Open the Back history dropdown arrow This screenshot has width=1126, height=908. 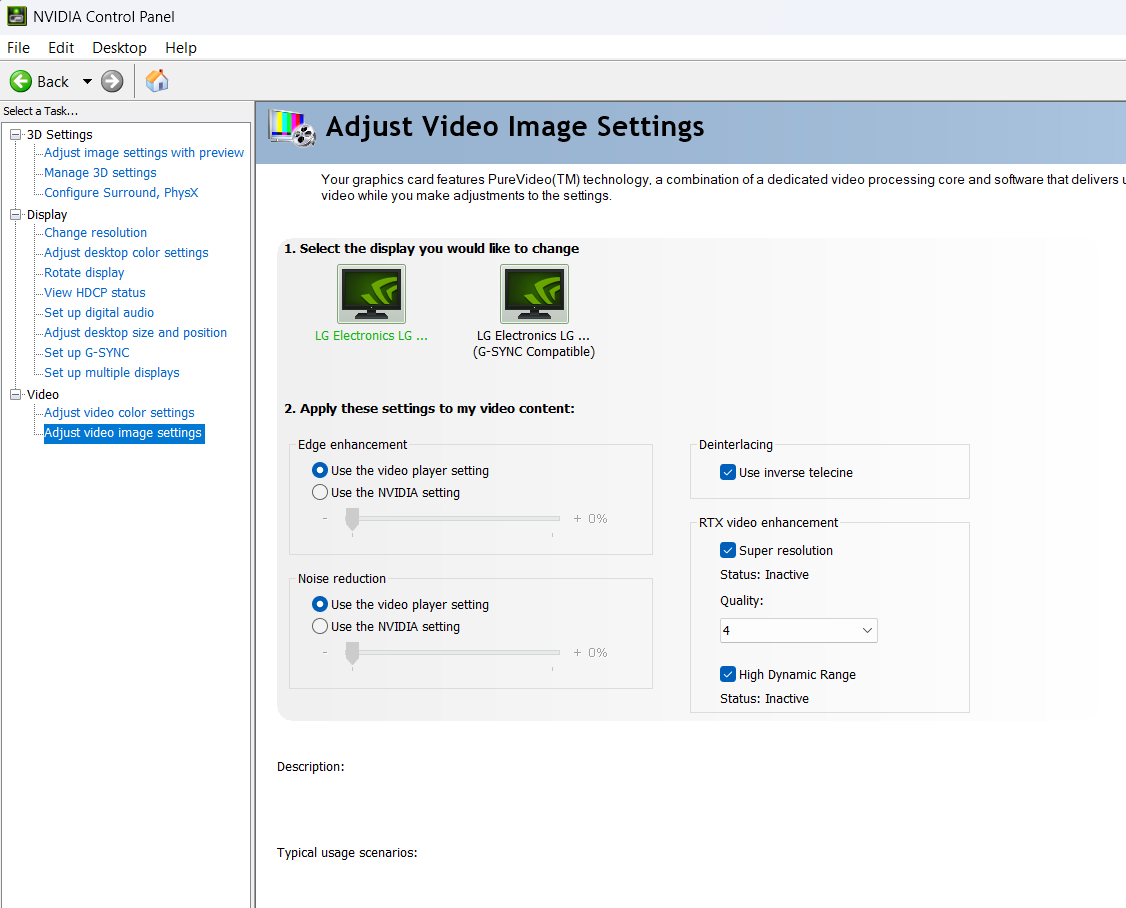click(x=87, y=82)
